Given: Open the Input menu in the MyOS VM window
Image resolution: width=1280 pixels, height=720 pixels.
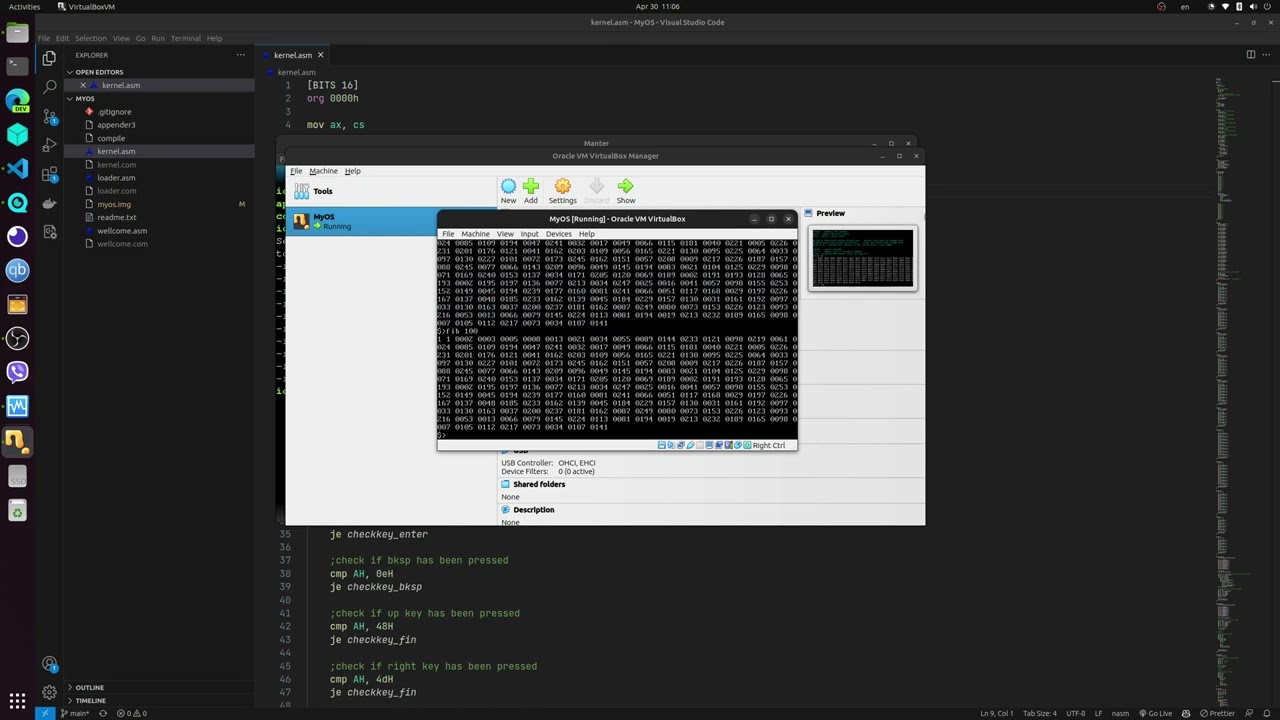Looking at the screenshot, I should (x=529, y=234).
